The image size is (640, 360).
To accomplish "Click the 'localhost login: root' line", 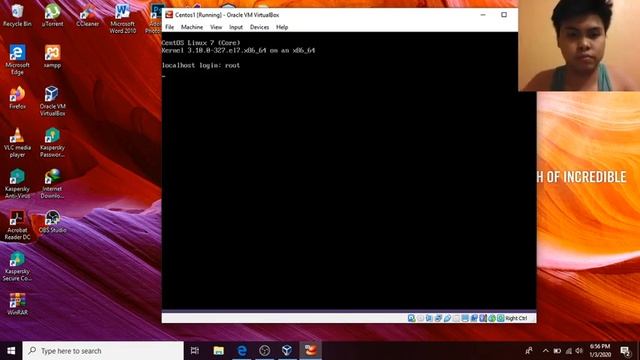I will pos(201,65).
